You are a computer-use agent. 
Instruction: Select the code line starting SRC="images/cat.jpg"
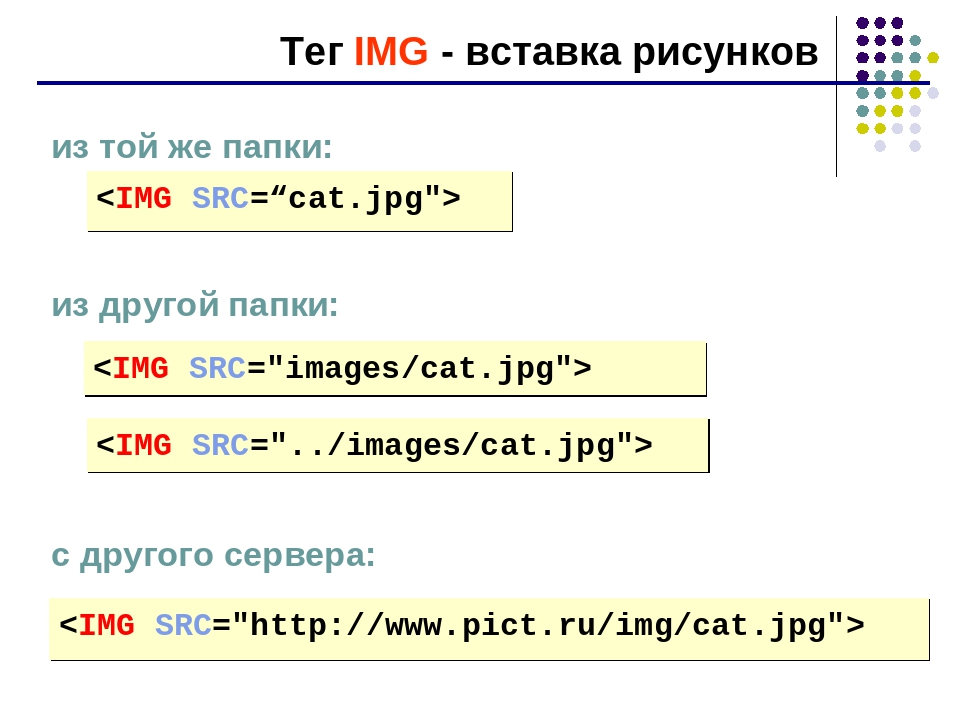[x=396, y=369]
